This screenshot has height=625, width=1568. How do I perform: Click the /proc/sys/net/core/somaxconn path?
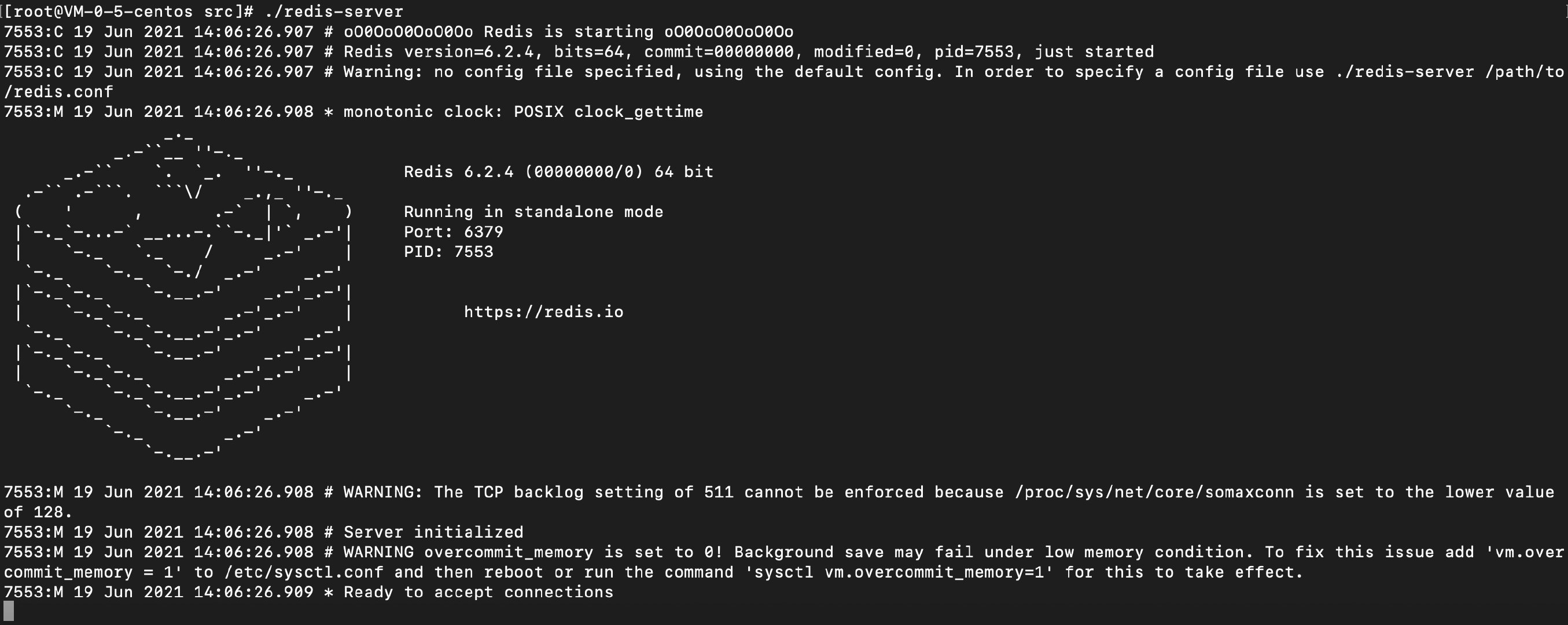[1154, 492]
